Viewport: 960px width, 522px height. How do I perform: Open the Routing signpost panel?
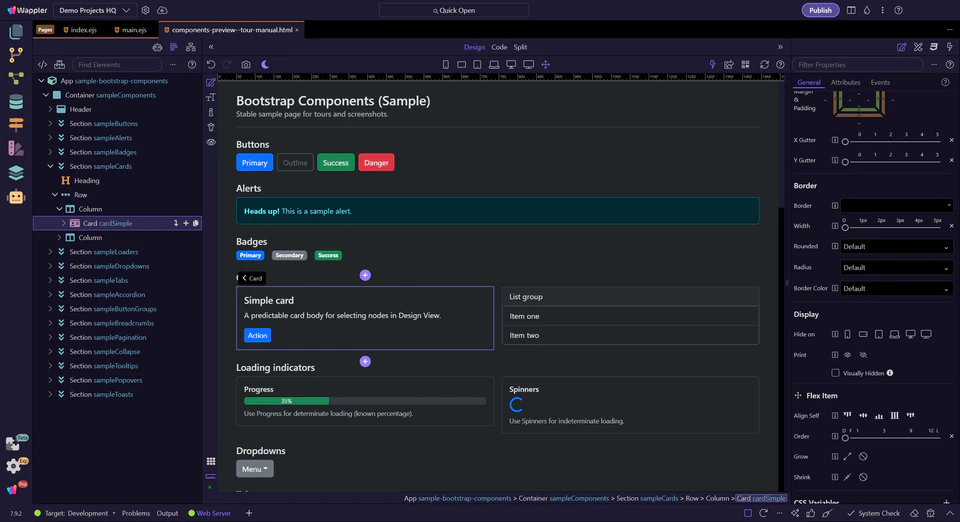(x=16, y=124)
